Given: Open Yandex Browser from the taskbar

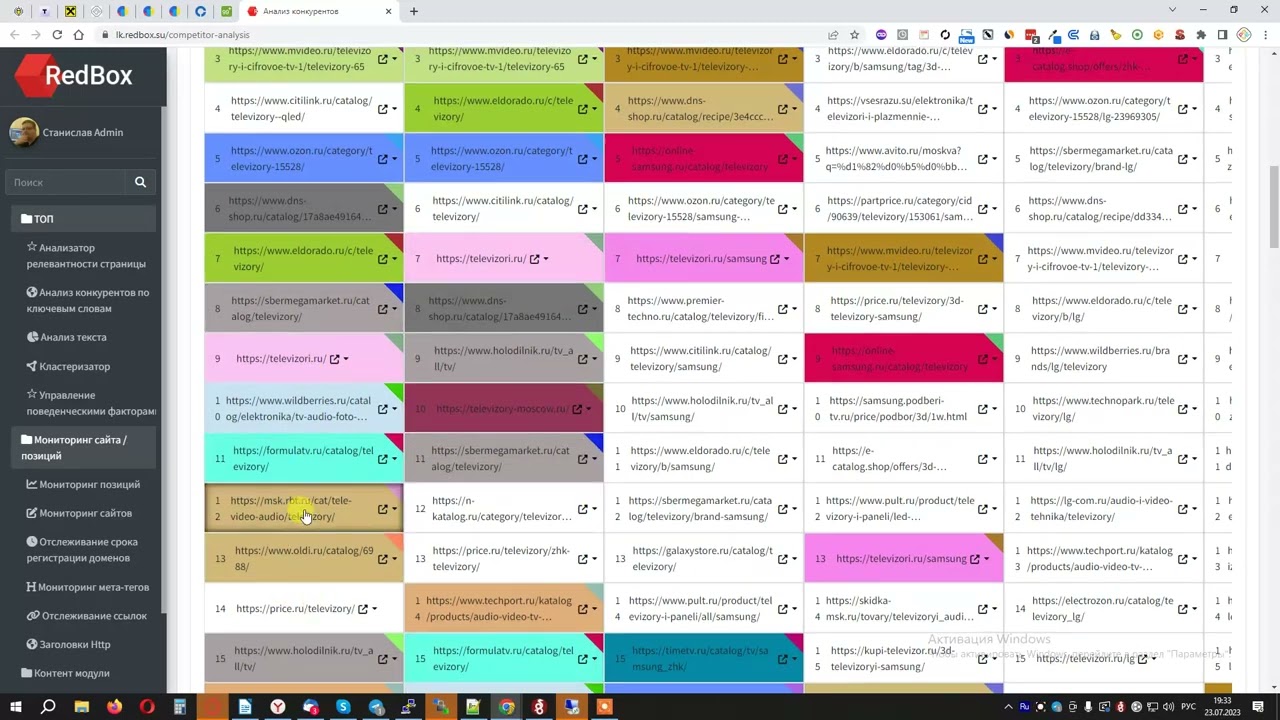Looking at the screenshot, I should 278,707.
